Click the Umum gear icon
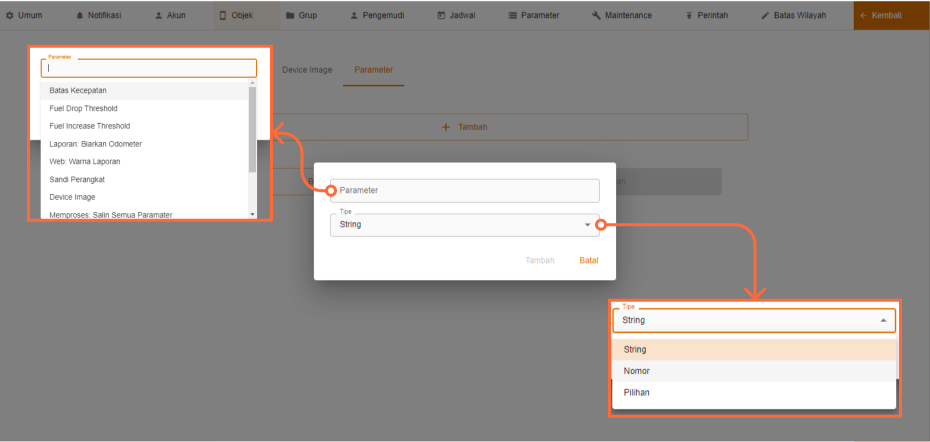This screenshot has height=442, width=930. pos(11,16)
